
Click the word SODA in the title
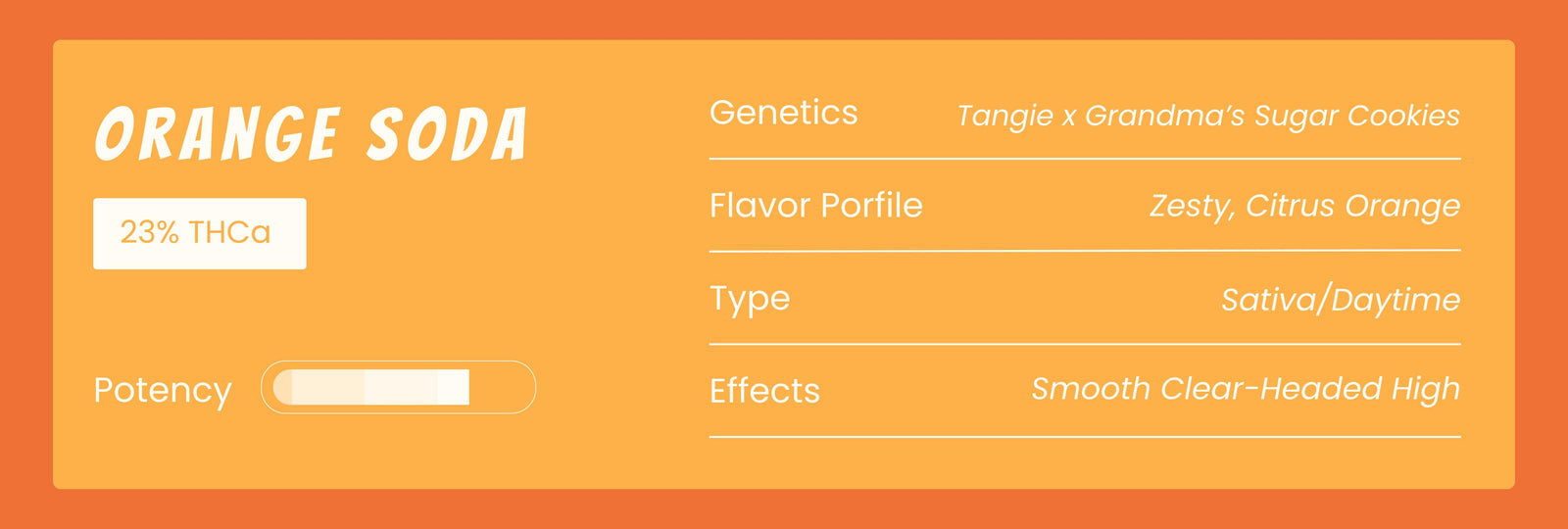(447, 134)
